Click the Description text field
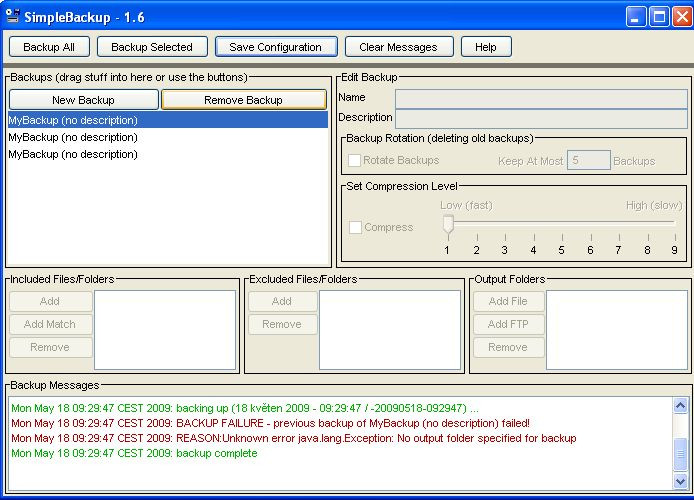Image resolution: width=694 pixels, height=500 pixels. point(541,119)
